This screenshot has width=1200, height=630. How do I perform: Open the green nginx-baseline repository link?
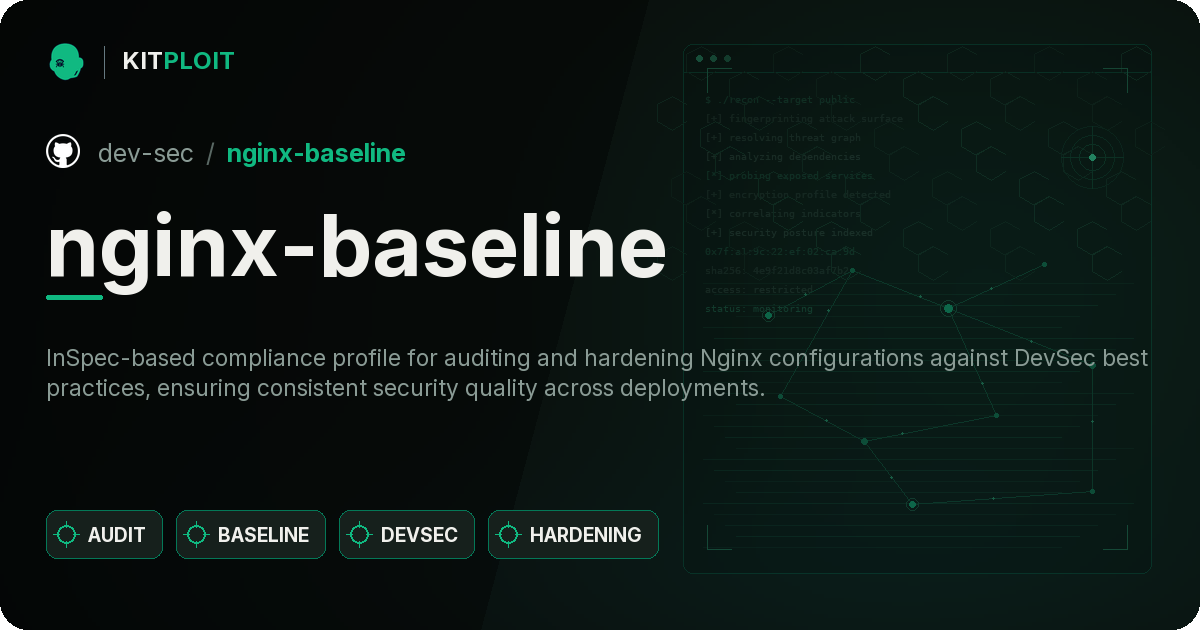(316, 153)
